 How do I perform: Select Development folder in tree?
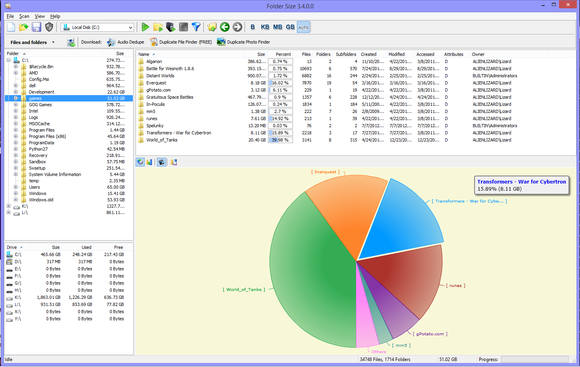point(41,92)
